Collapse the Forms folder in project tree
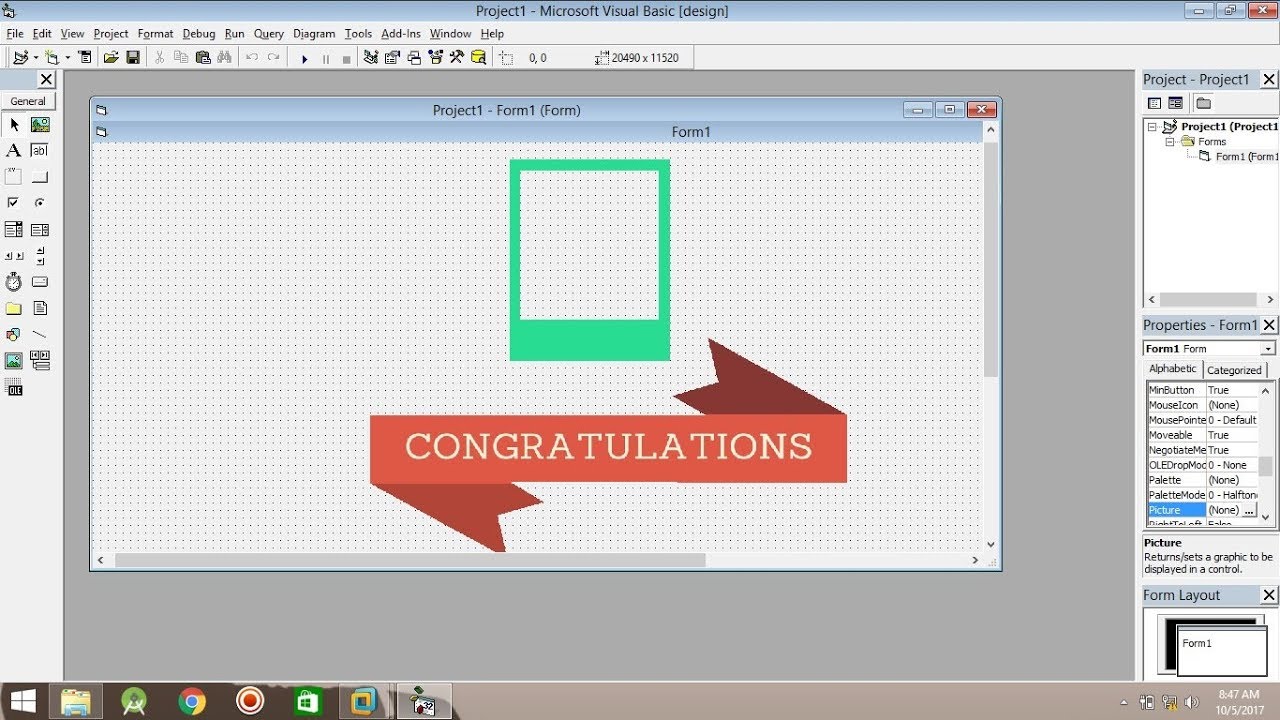1280x720 pixels. [x=1171, y=142]
